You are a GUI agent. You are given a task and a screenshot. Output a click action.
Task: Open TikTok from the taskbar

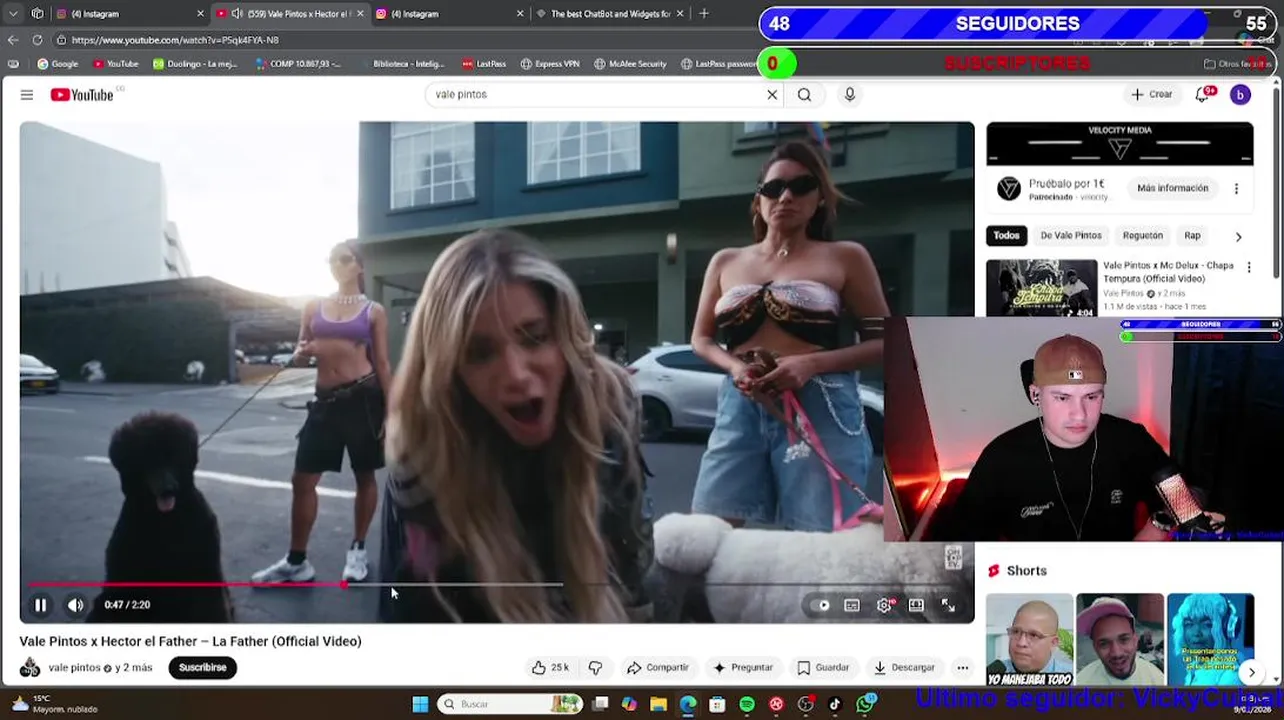(x=835, y=704)
